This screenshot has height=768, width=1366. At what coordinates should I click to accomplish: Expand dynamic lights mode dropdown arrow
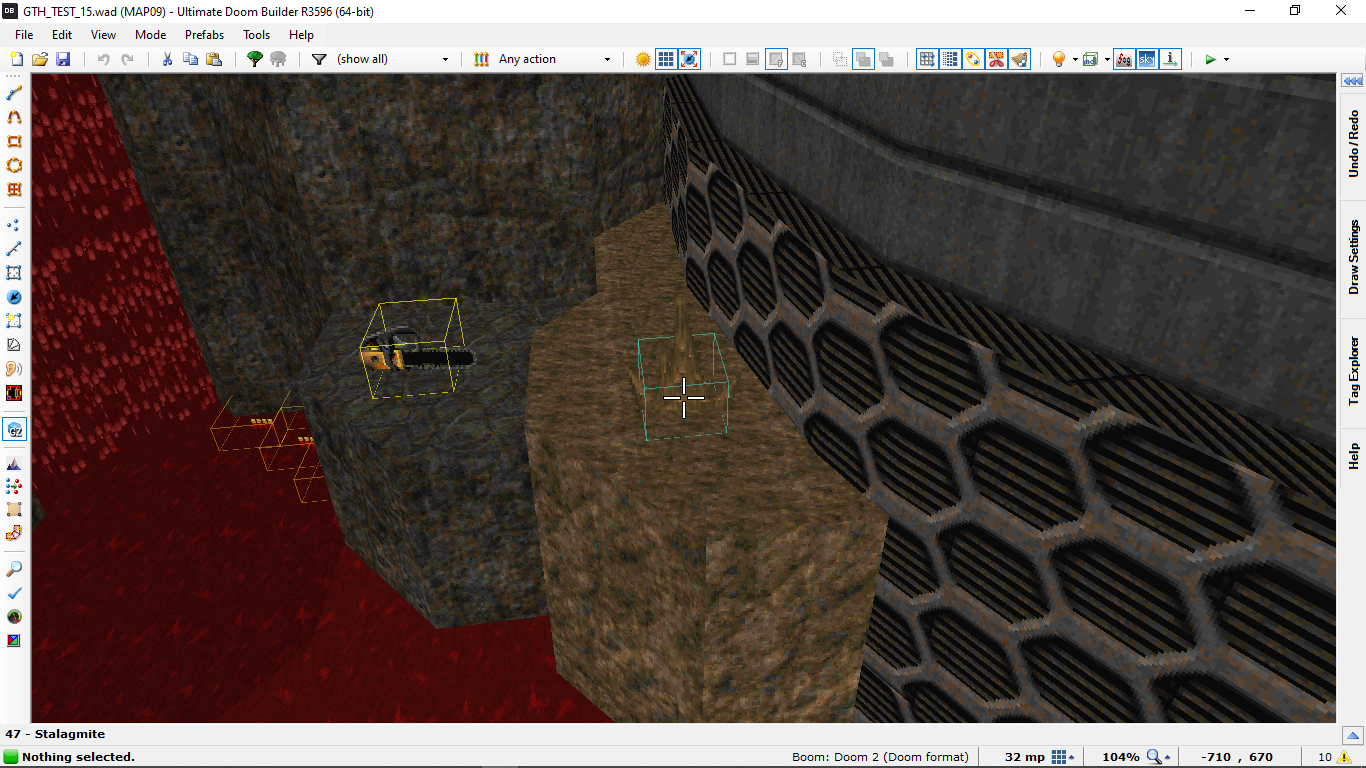click(x=1075, y=59)
